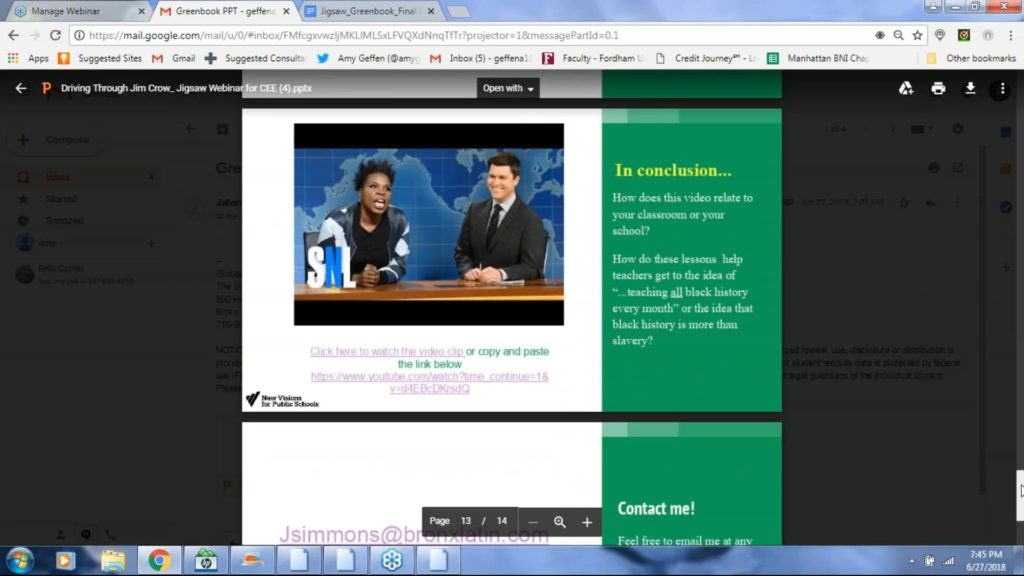Click the page number 13 field

(x=466, y=521)
